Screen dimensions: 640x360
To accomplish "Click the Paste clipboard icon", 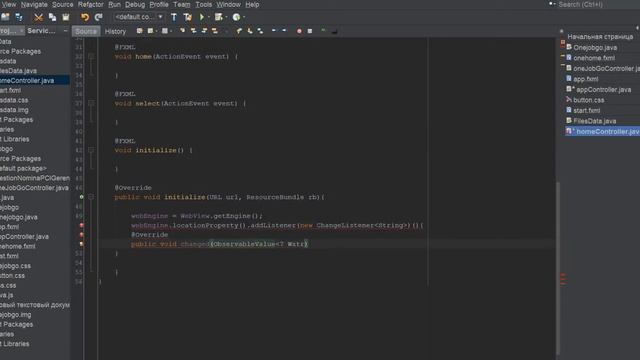I will 66,17.
